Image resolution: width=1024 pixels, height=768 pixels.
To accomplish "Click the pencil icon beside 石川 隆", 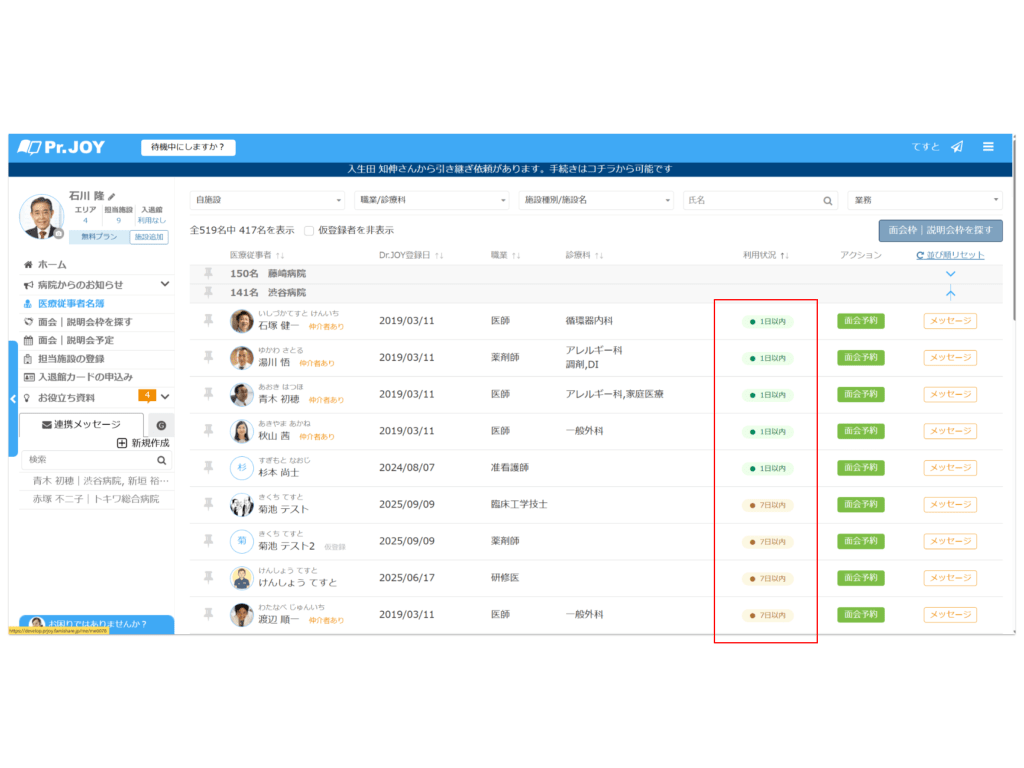I will click(x=113, y=196).
